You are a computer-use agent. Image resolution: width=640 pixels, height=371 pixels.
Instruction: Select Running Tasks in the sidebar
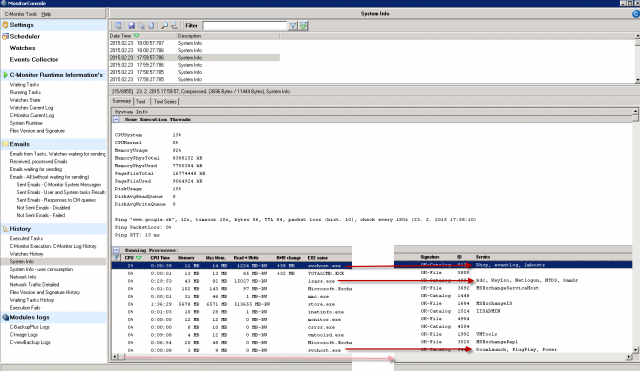click(25, 92)
